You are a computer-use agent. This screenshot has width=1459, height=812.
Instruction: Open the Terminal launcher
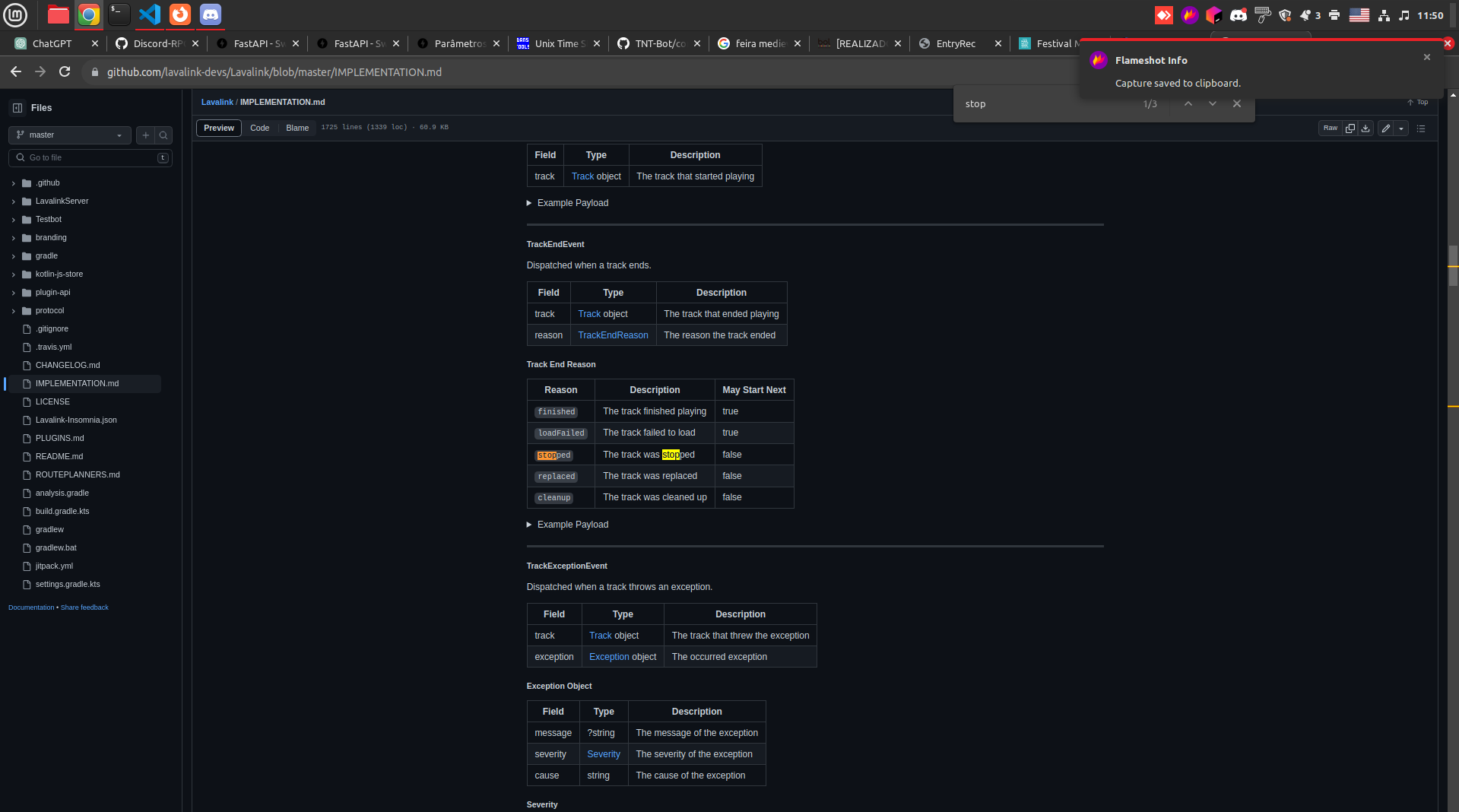tap(119, 14)
